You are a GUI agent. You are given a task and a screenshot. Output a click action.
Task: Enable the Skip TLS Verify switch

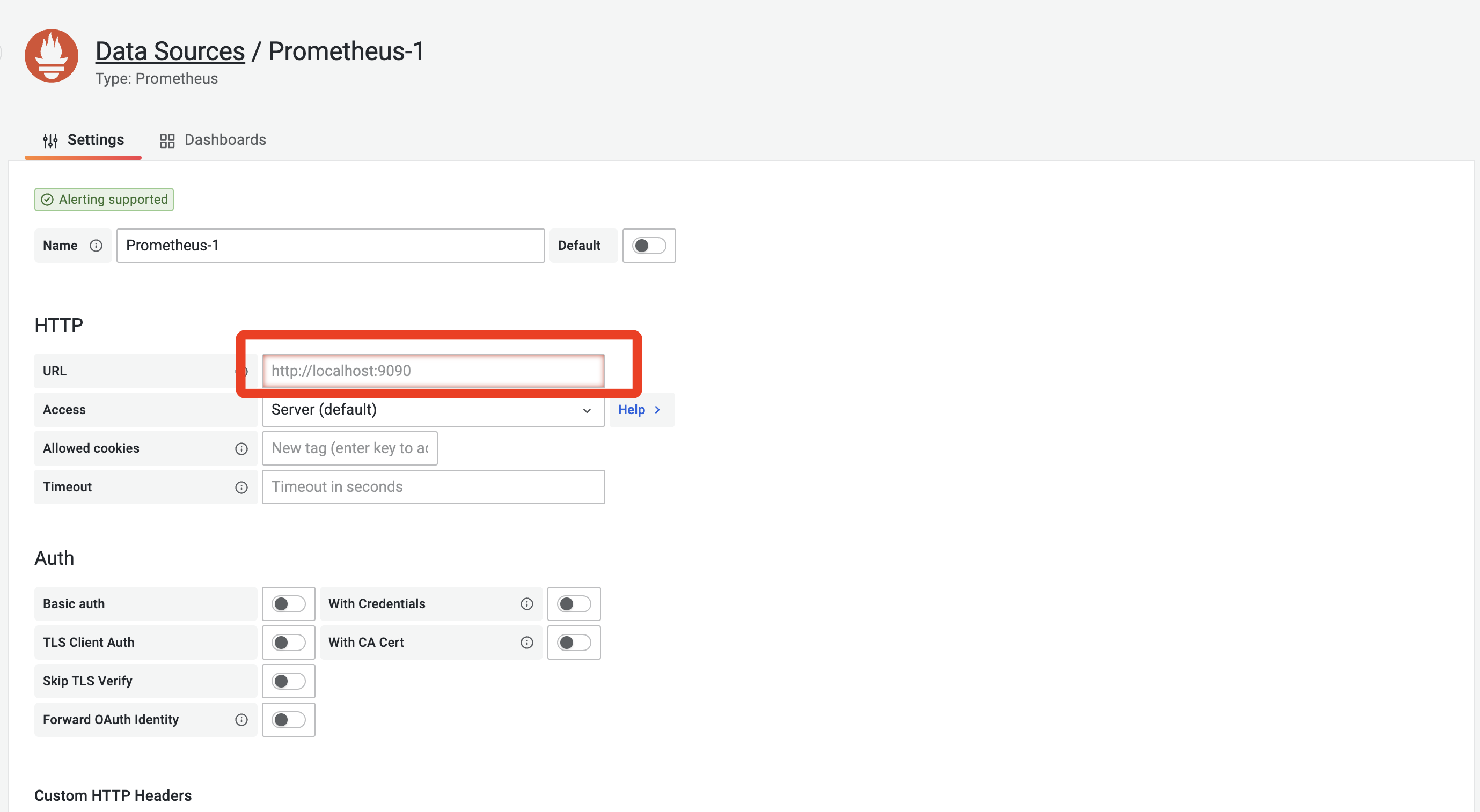coord(288,681)
